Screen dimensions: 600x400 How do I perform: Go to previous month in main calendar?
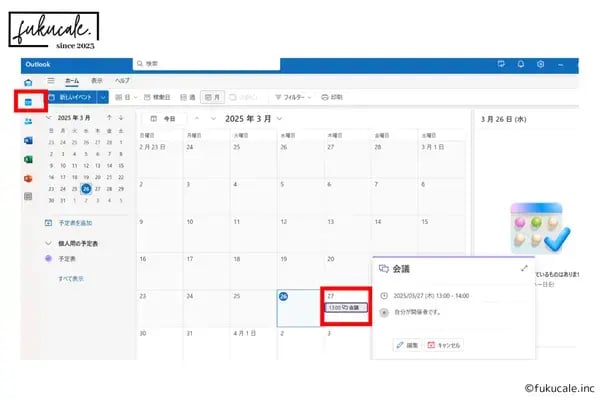[197, 119]
